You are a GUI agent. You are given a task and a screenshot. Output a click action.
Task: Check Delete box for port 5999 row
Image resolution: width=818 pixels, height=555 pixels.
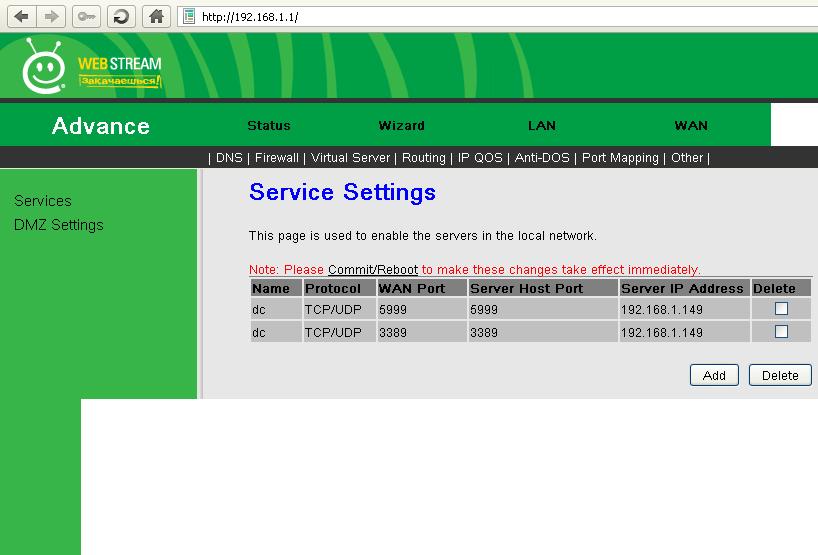click(781, 309)
